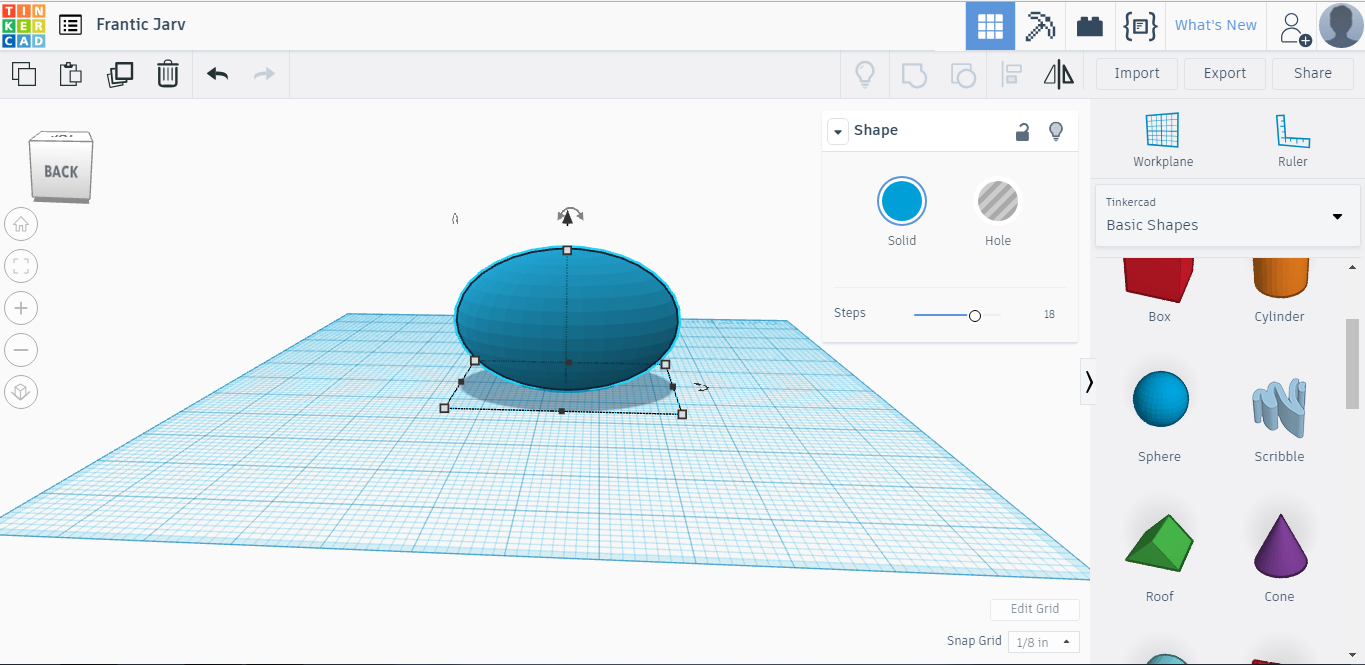Open the Basic Shapes library dropdown
Viewport: 1365px width, 665px height.
[1228, 215]
